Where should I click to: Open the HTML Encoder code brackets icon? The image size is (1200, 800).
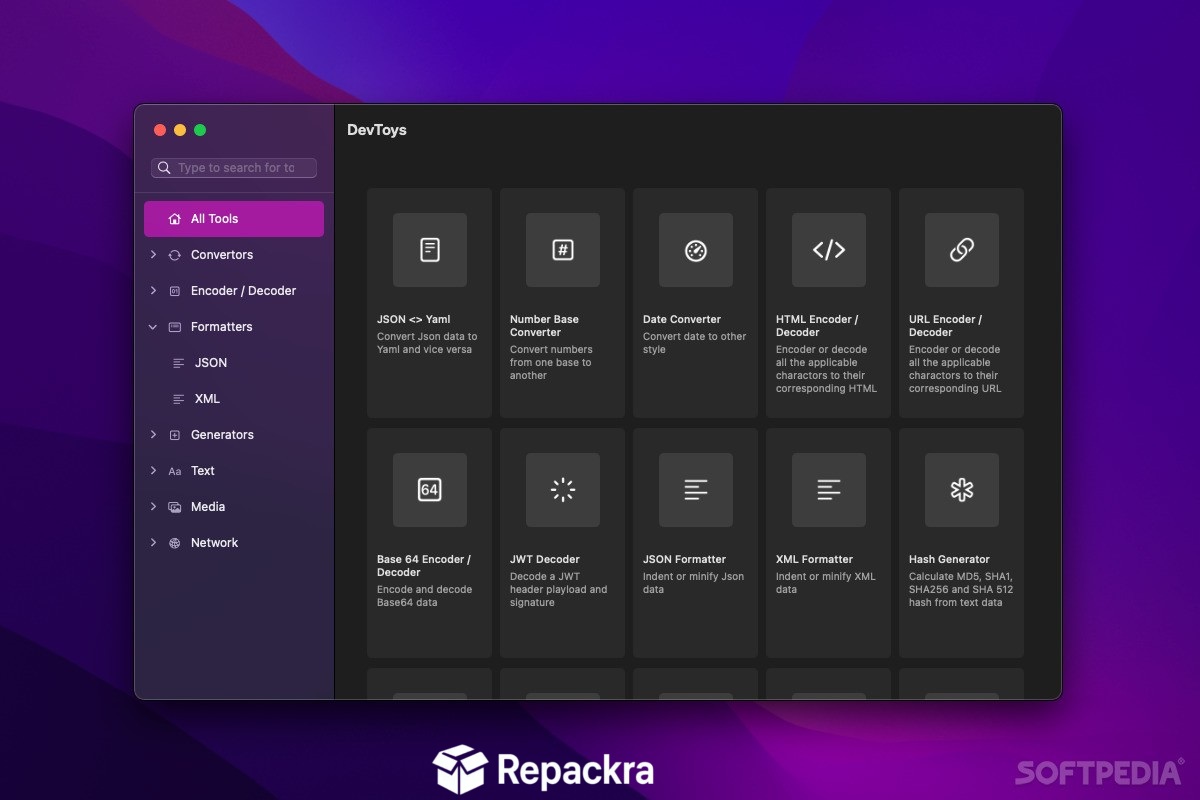coord(829,250)
